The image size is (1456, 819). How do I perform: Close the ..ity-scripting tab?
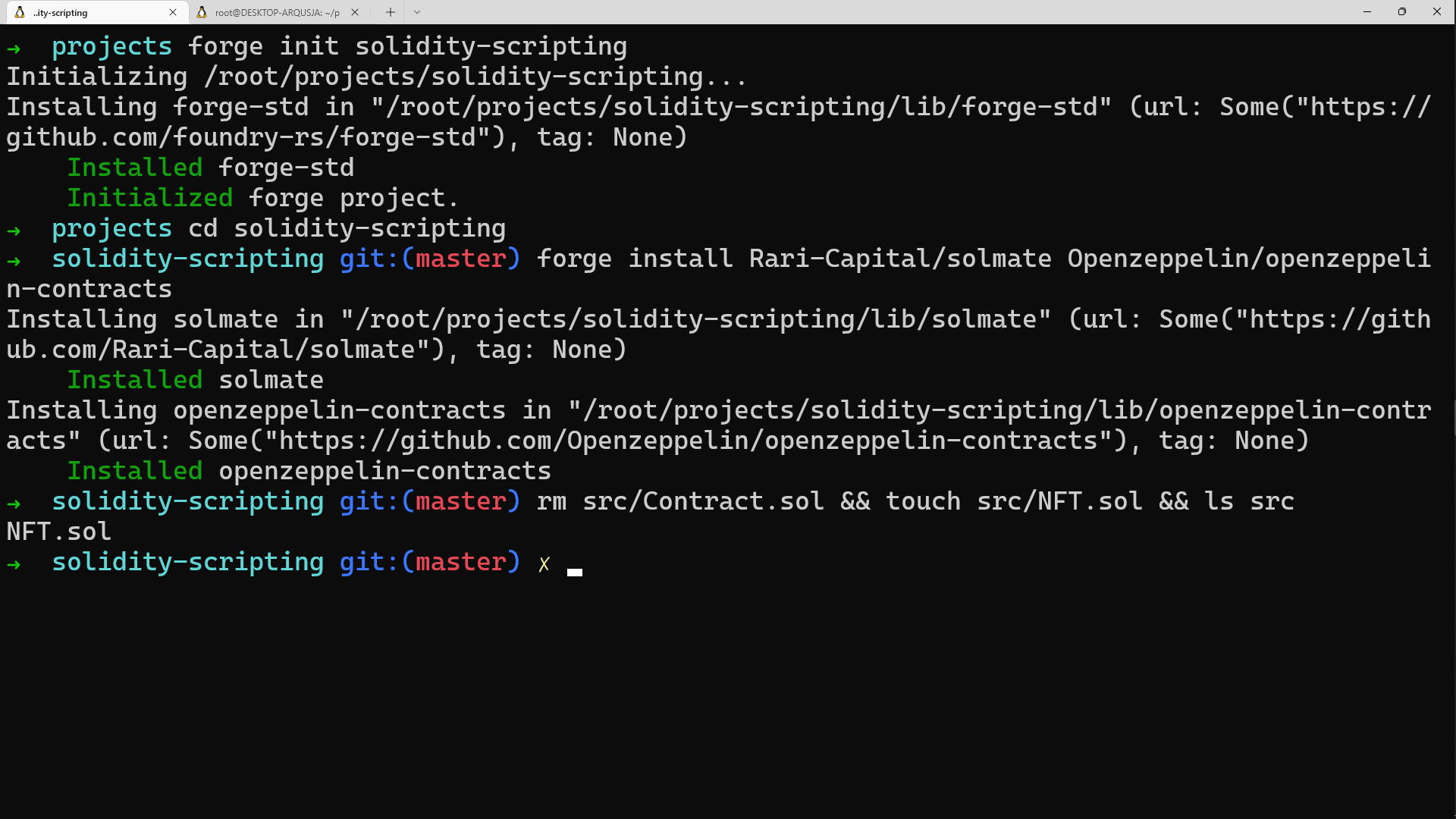point(173,12)
